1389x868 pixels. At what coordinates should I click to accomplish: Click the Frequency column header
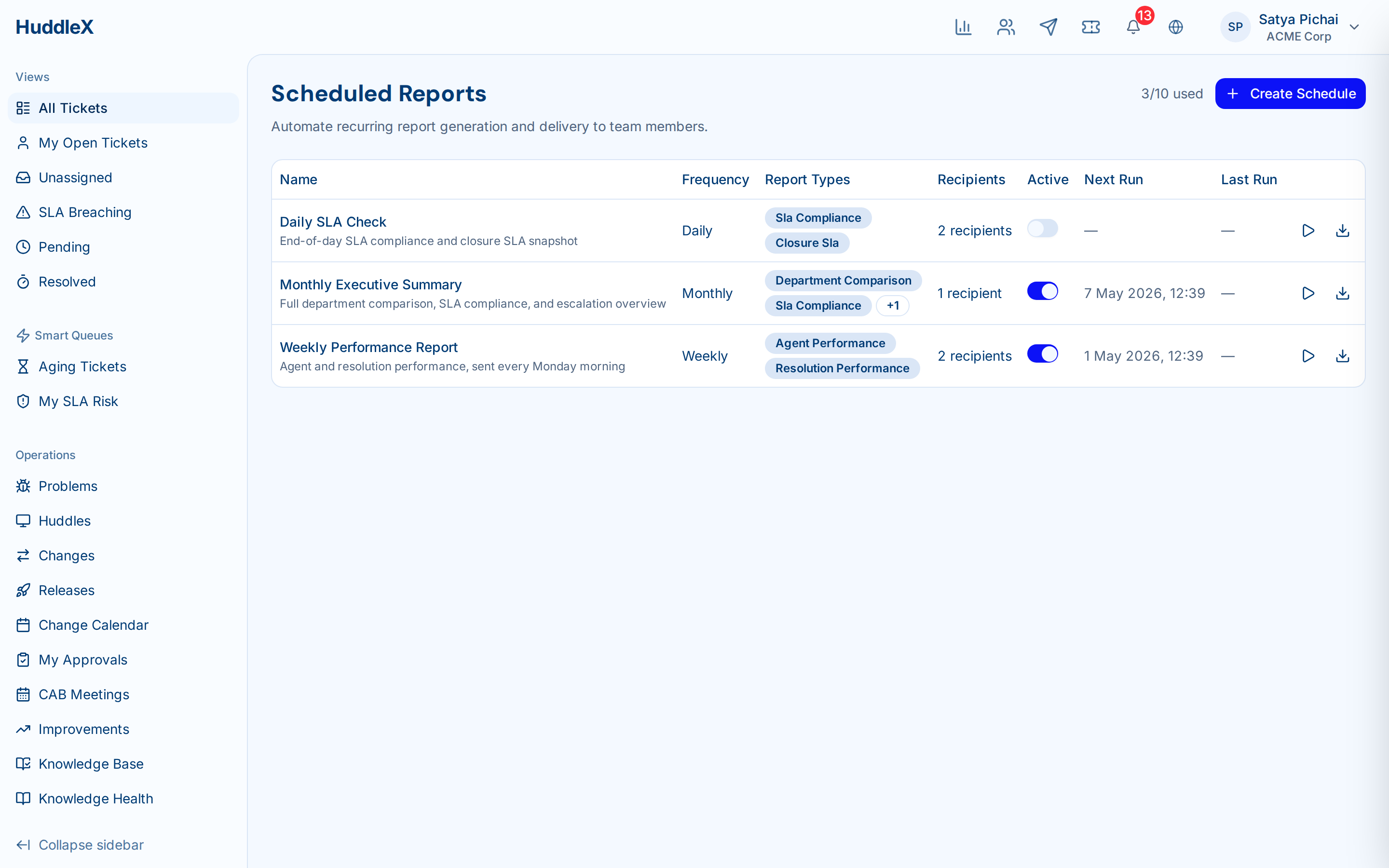pos(715,180)
